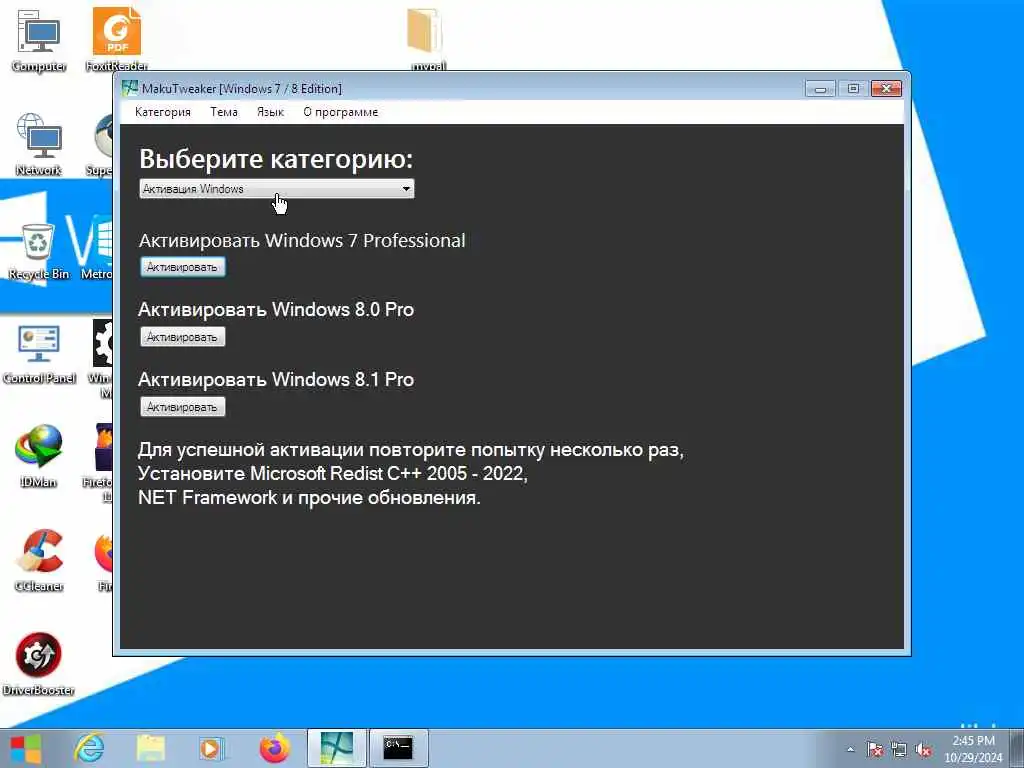Open the clock showing 2:45 PM
Image resolution: width=1024 pixels, height=768 pixels.
tap(973, 749)
